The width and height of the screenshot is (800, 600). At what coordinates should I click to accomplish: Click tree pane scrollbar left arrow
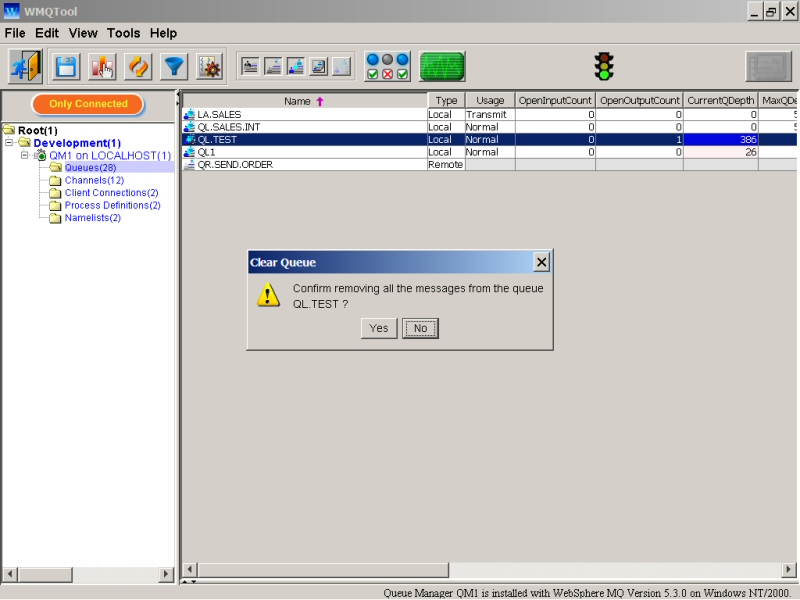[10, 574]
